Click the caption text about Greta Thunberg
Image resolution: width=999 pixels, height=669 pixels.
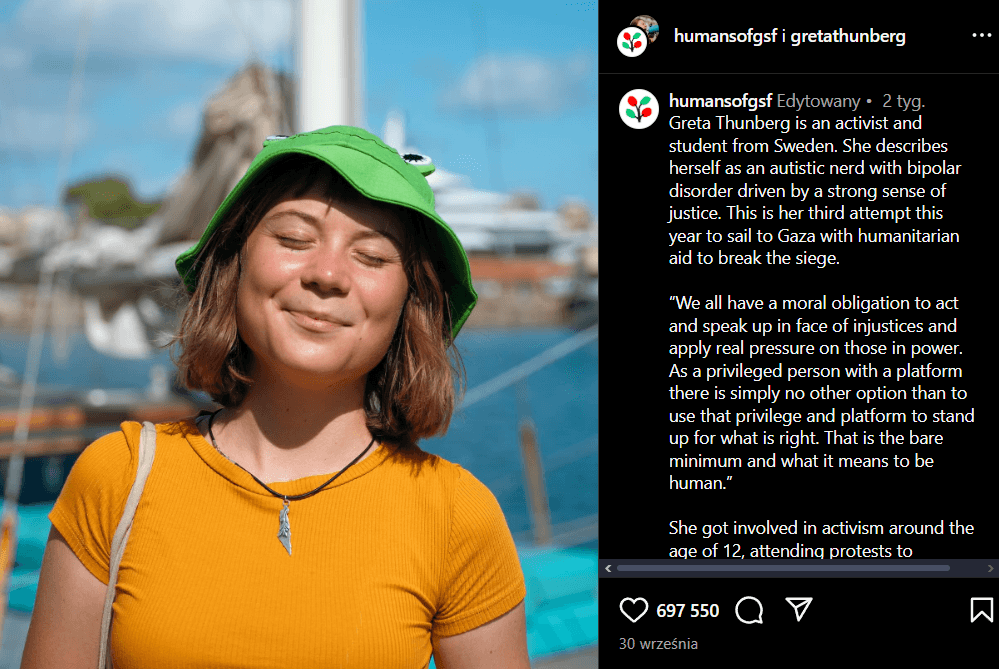[x=815, y=191]
